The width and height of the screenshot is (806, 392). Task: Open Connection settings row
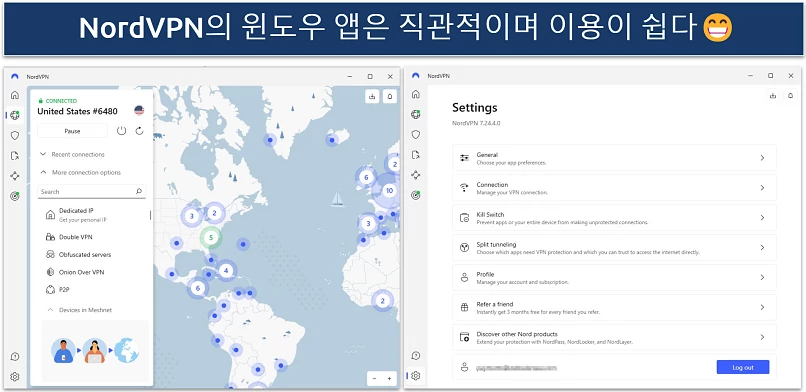tap(614, 188)
